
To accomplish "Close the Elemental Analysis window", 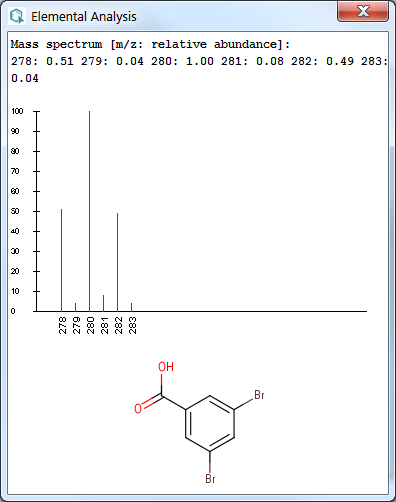I will click(363, 11).
